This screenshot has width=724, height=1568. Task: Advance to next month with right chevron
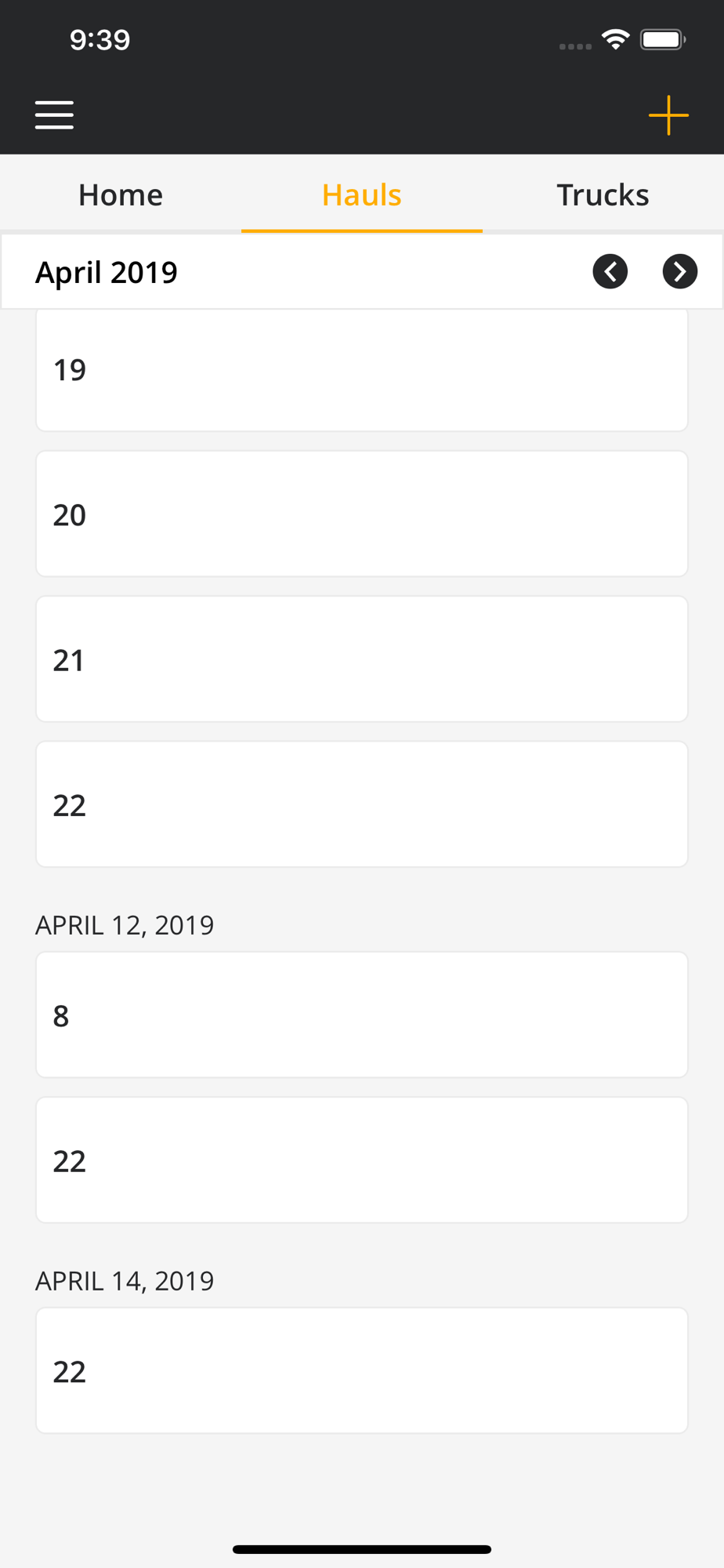(x=679, y=271)
